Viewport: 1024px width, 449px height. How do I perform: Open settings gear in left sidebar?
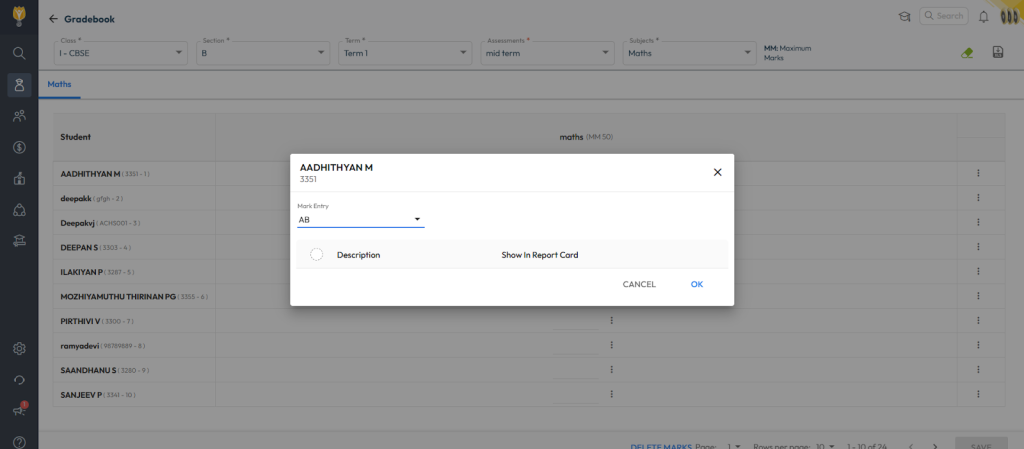[x=19, y=349]
